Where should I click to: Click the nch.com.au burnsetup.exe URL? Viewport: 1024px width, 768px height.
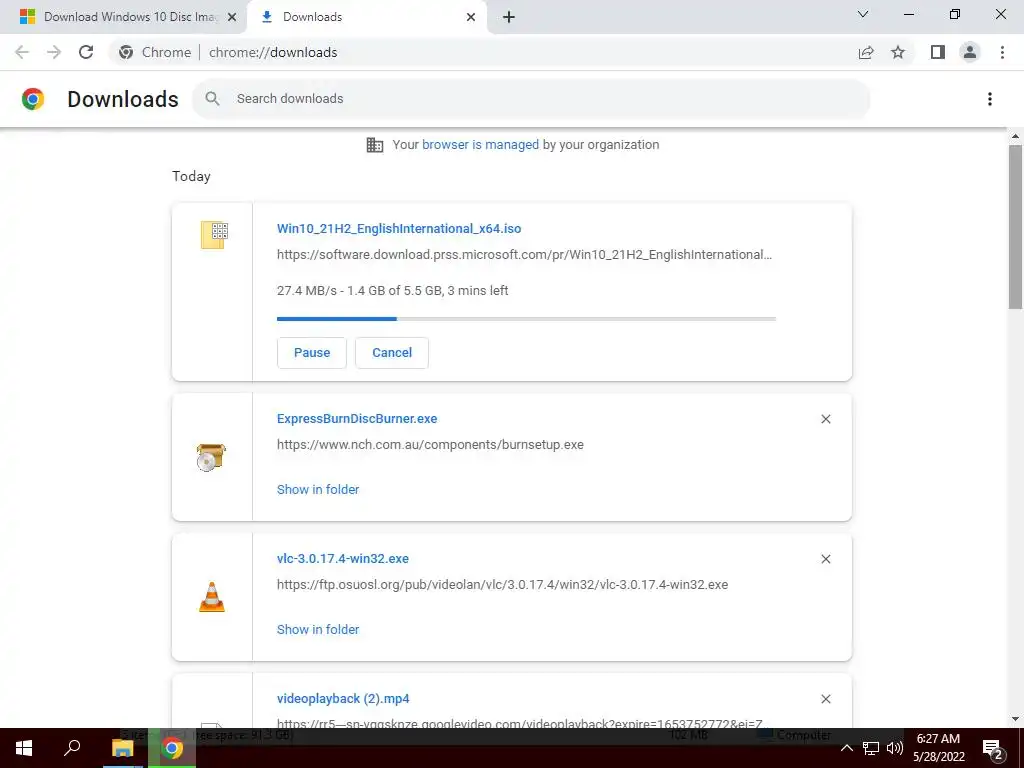(430, 445)
